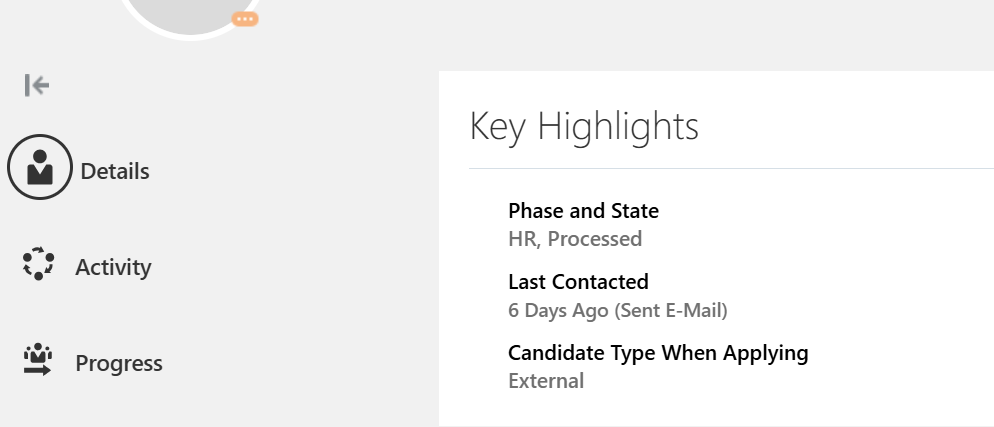Click the circled Details person icon
This screenshot has height=427, width=994.
[x=39, y=167]
